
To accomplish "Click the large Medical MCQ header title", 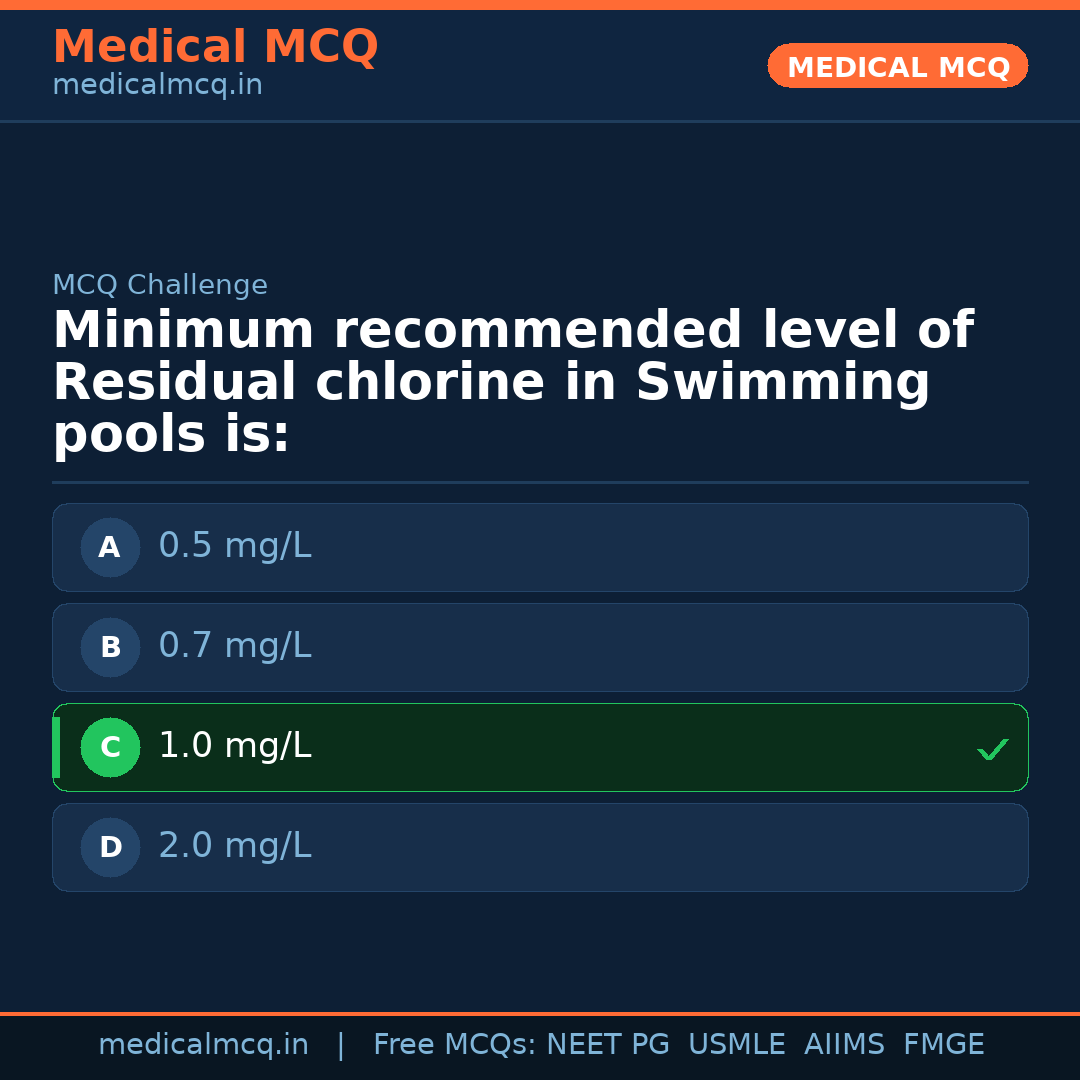I will 215,47.
